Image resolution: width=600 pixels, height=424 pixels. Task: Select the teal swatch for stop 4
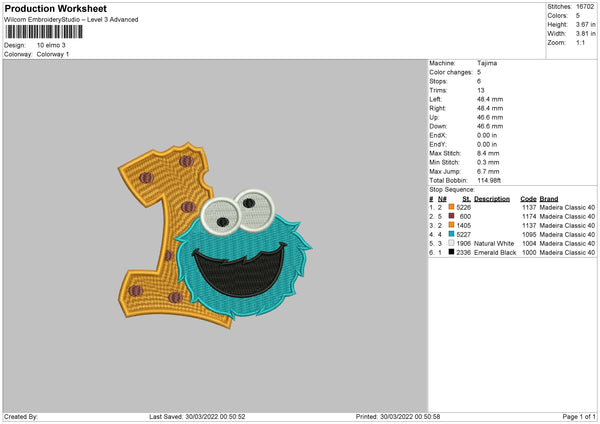tap(452, 234)
